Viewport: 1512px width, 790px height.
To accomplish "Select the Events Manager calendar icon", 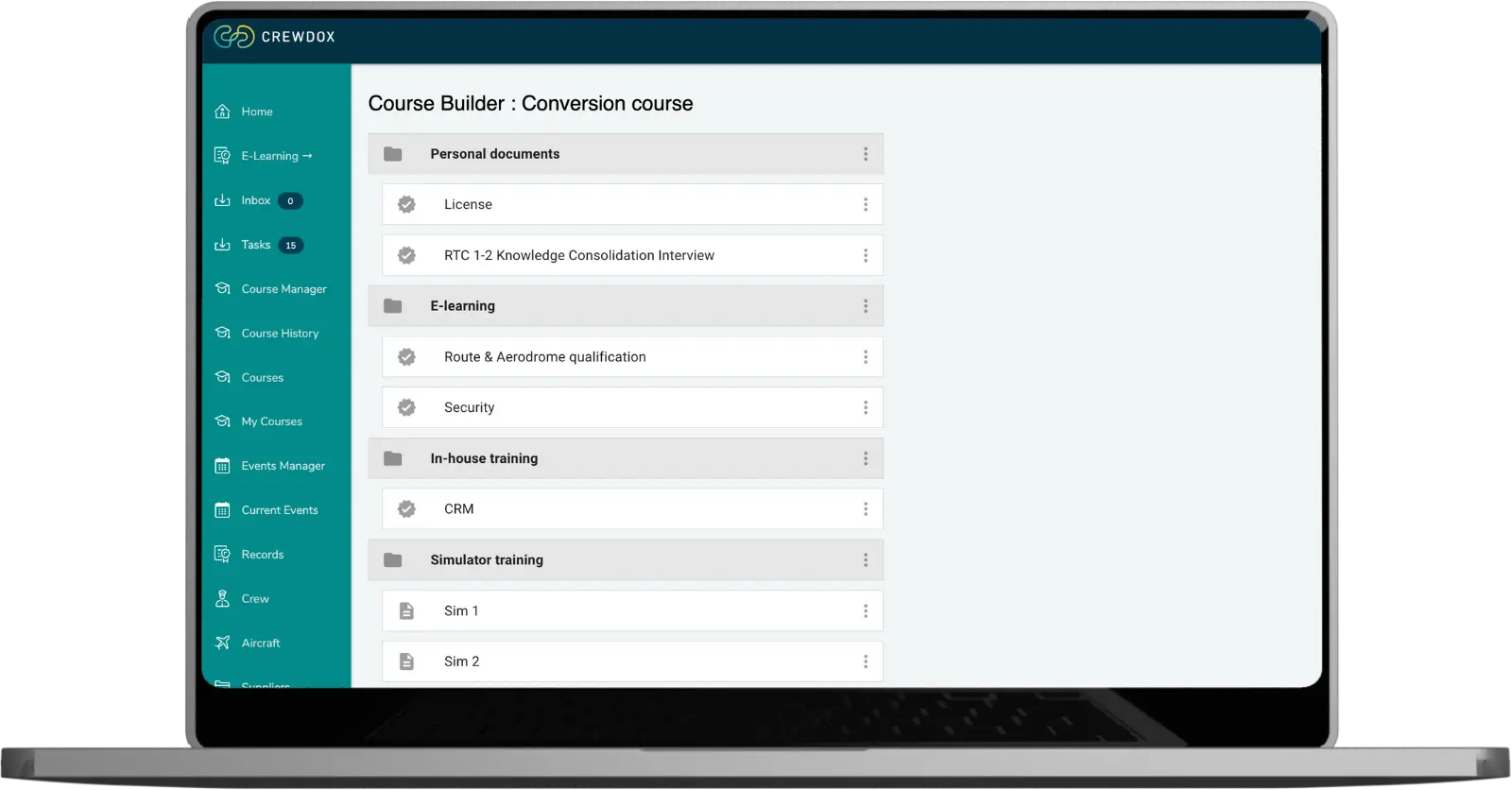I will 223,466.
